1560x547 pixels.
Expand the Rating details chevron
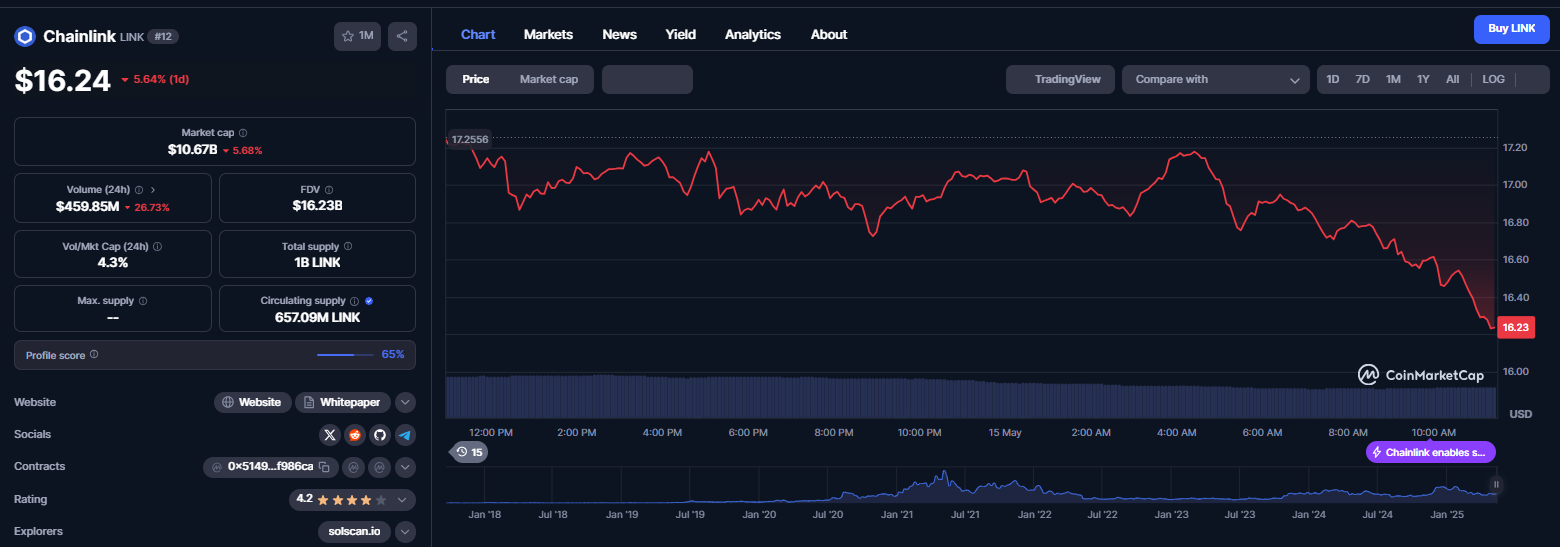(402, 499)
